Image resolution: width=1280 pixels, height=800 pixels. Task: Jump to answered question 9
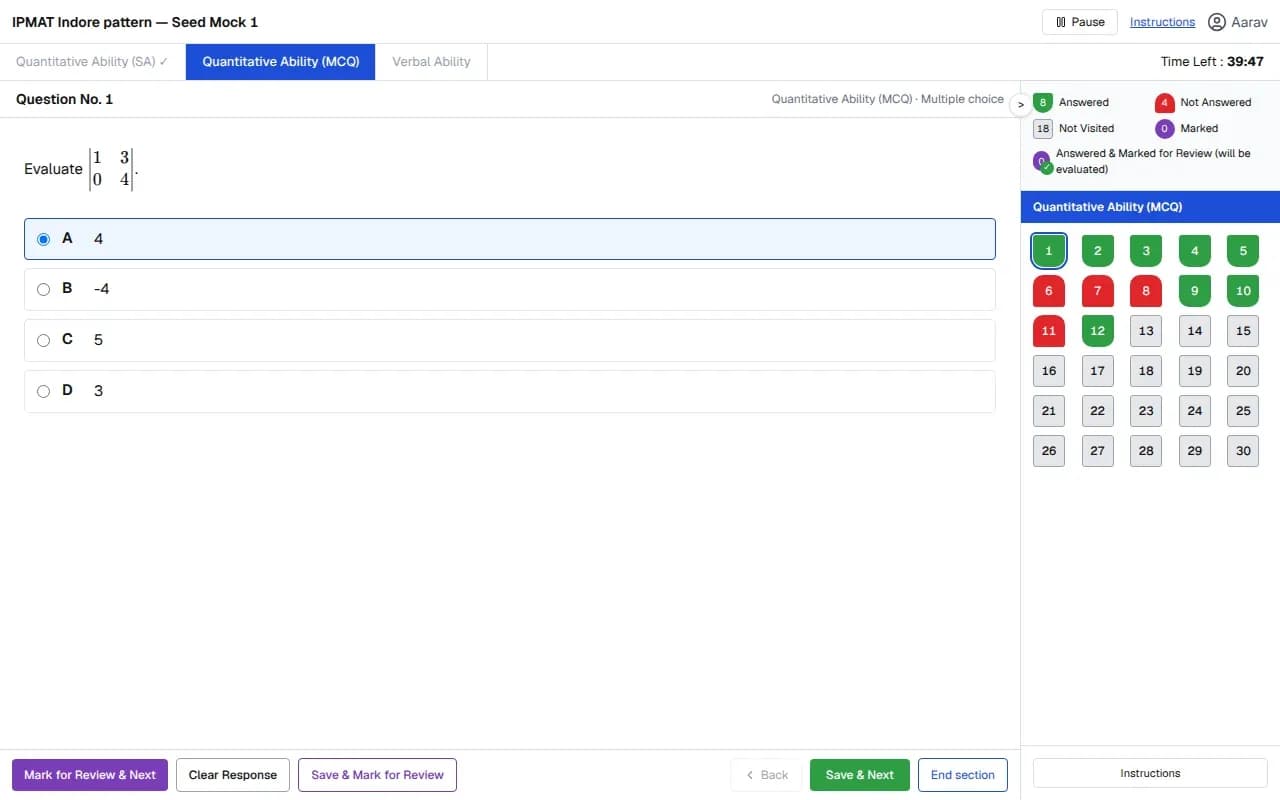point(1195,291)
